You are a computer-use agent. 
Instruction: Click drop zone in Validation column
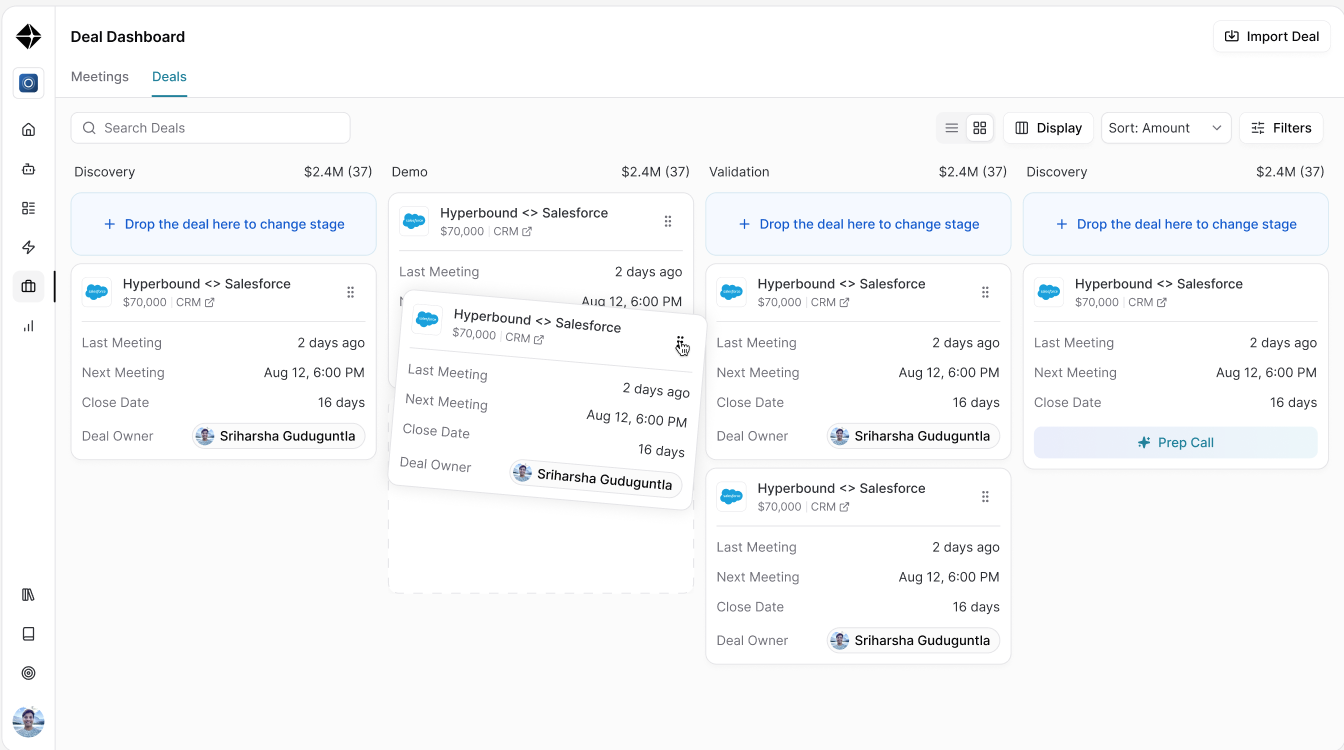pos(858,224)
